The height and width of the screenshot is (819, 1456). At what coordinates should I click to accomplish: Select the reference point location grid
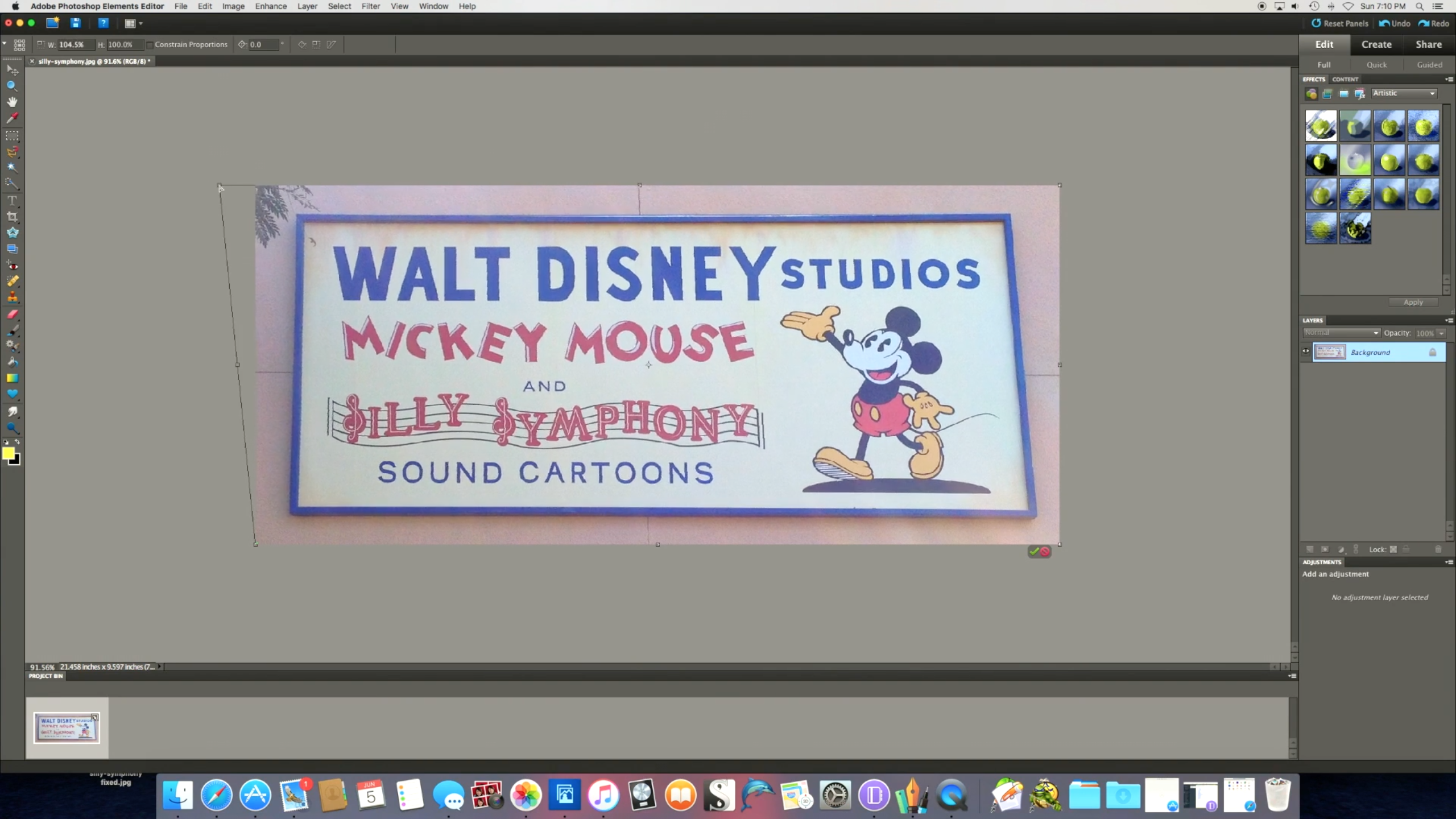pyautogui.click(x=19, y=44)
